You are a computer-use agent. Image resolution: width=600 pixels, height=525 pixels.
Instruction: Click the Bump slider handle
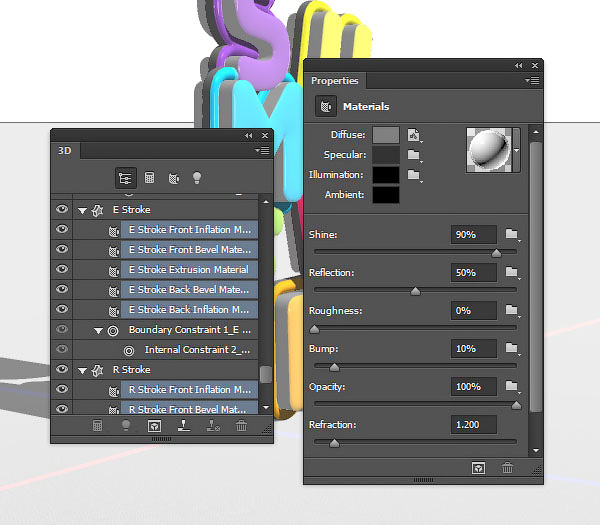[334, 367]
